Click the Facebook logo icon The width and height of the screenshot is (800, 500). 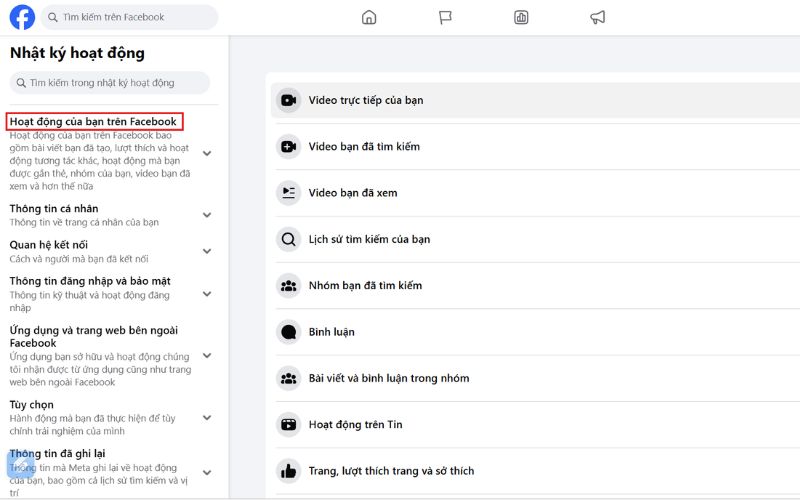tap(22, 17)
